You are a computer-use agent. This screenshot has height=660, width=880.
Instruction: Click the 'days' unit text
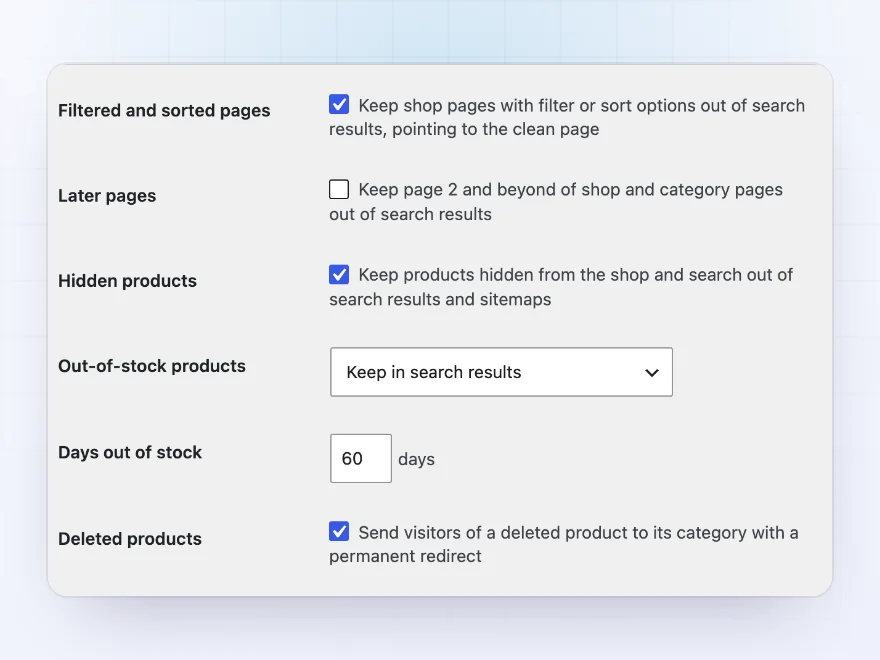pyautogui.click(x=416, y=459)
